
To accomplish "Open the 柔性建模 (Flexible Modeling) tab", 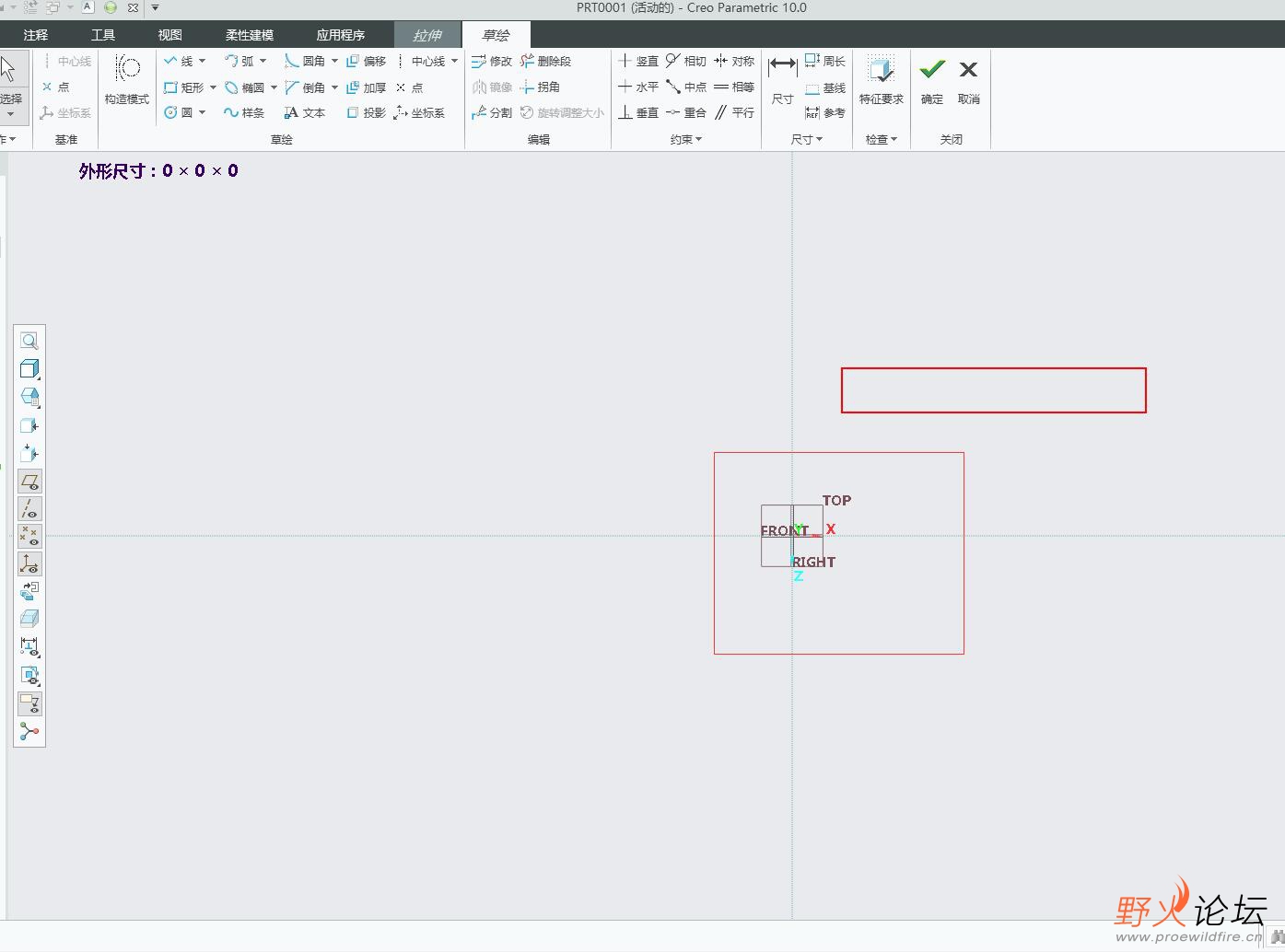I will tap(250, 35).
